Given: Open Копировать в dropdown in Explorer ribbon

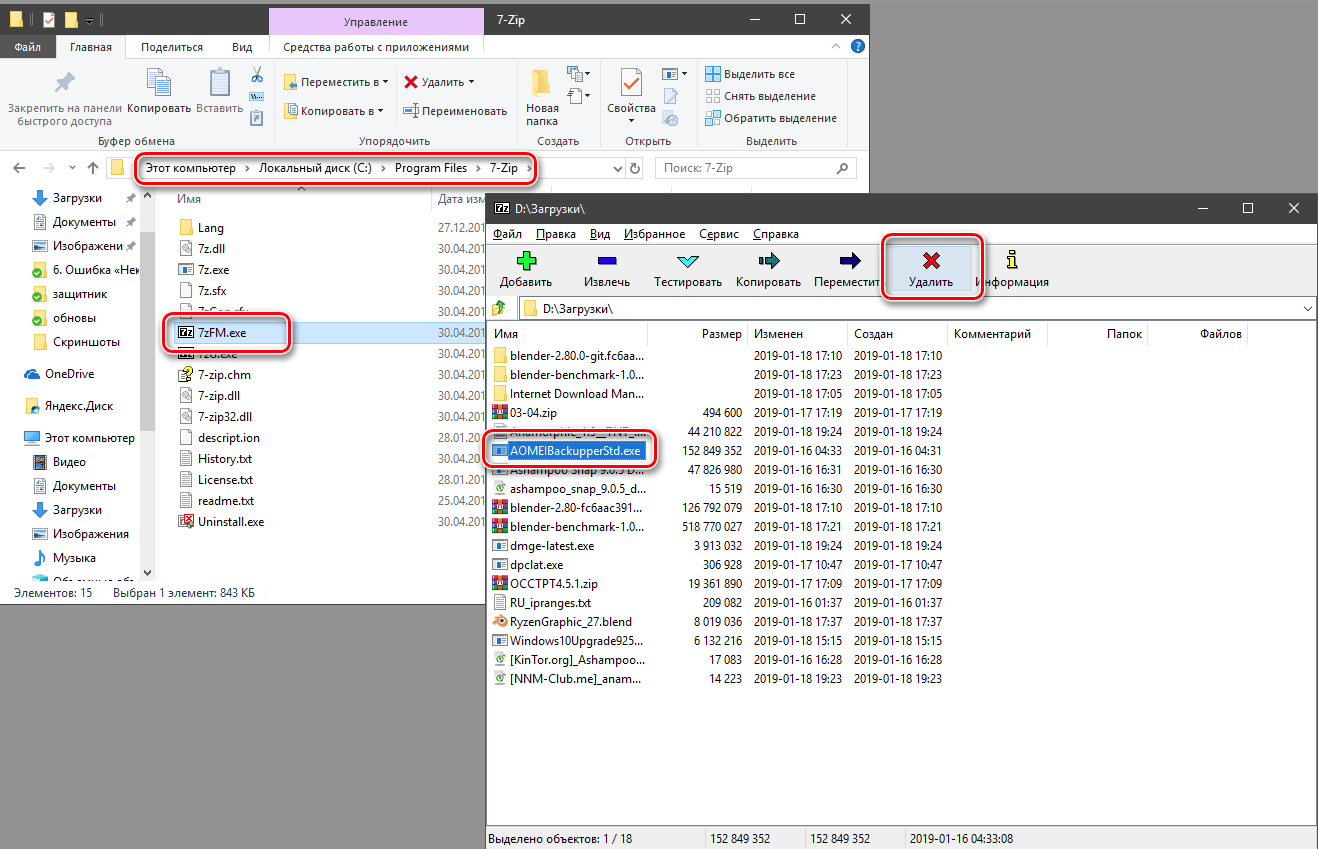Looking at the screenshot, I should tap(333, 111).
